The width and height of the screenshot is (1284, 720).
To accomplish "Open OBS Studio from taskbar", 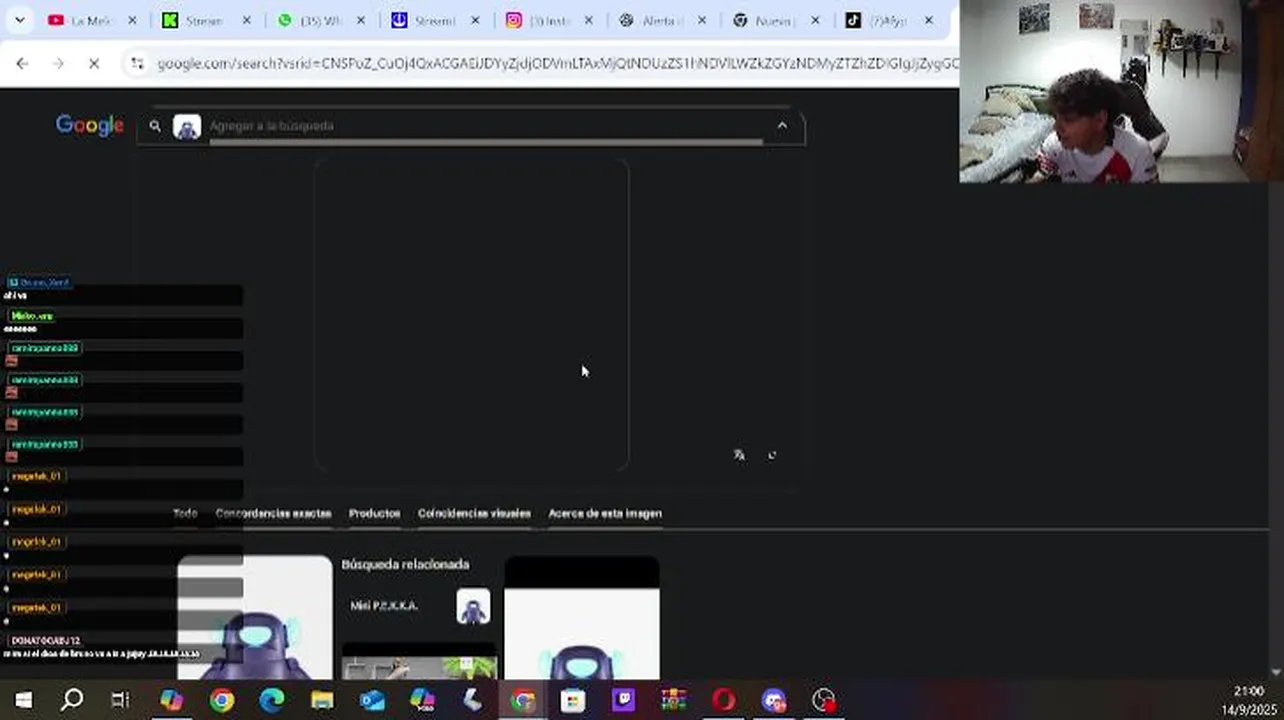I will point(823,700).
